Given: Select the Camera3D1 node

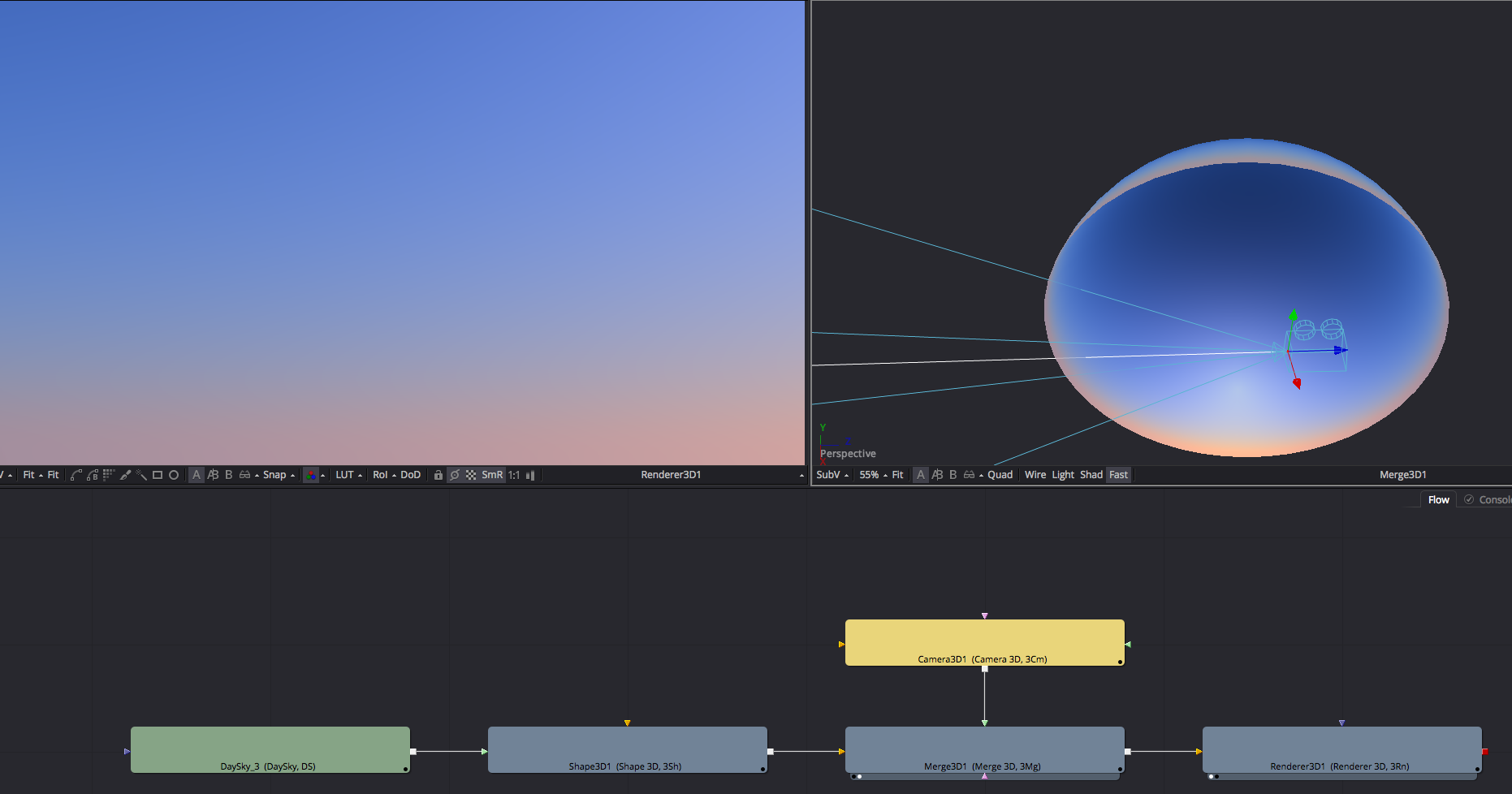Looking at the screenshot, I should point(985,642).
